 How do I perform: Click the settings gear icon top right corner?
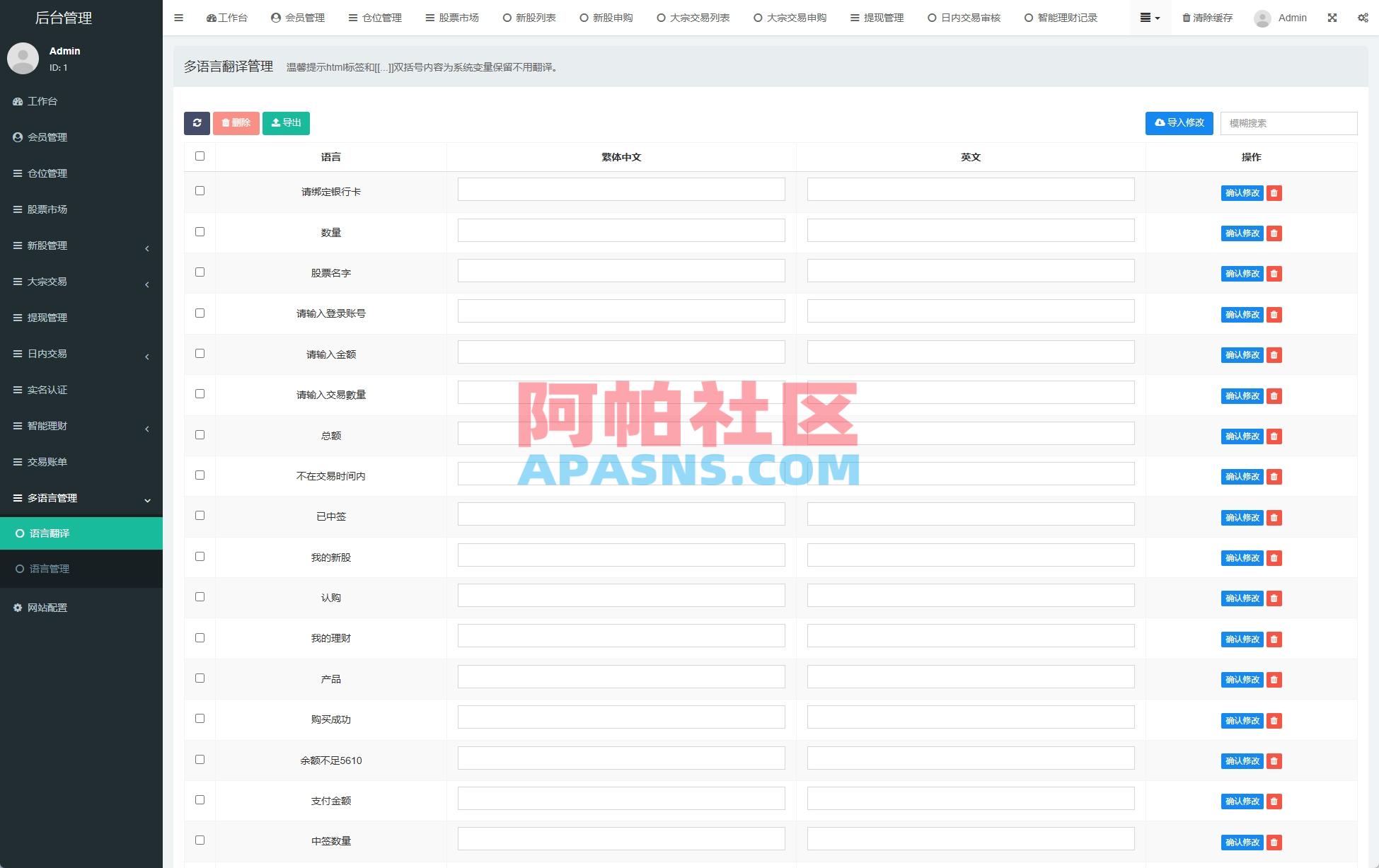tap(1363, 18)
